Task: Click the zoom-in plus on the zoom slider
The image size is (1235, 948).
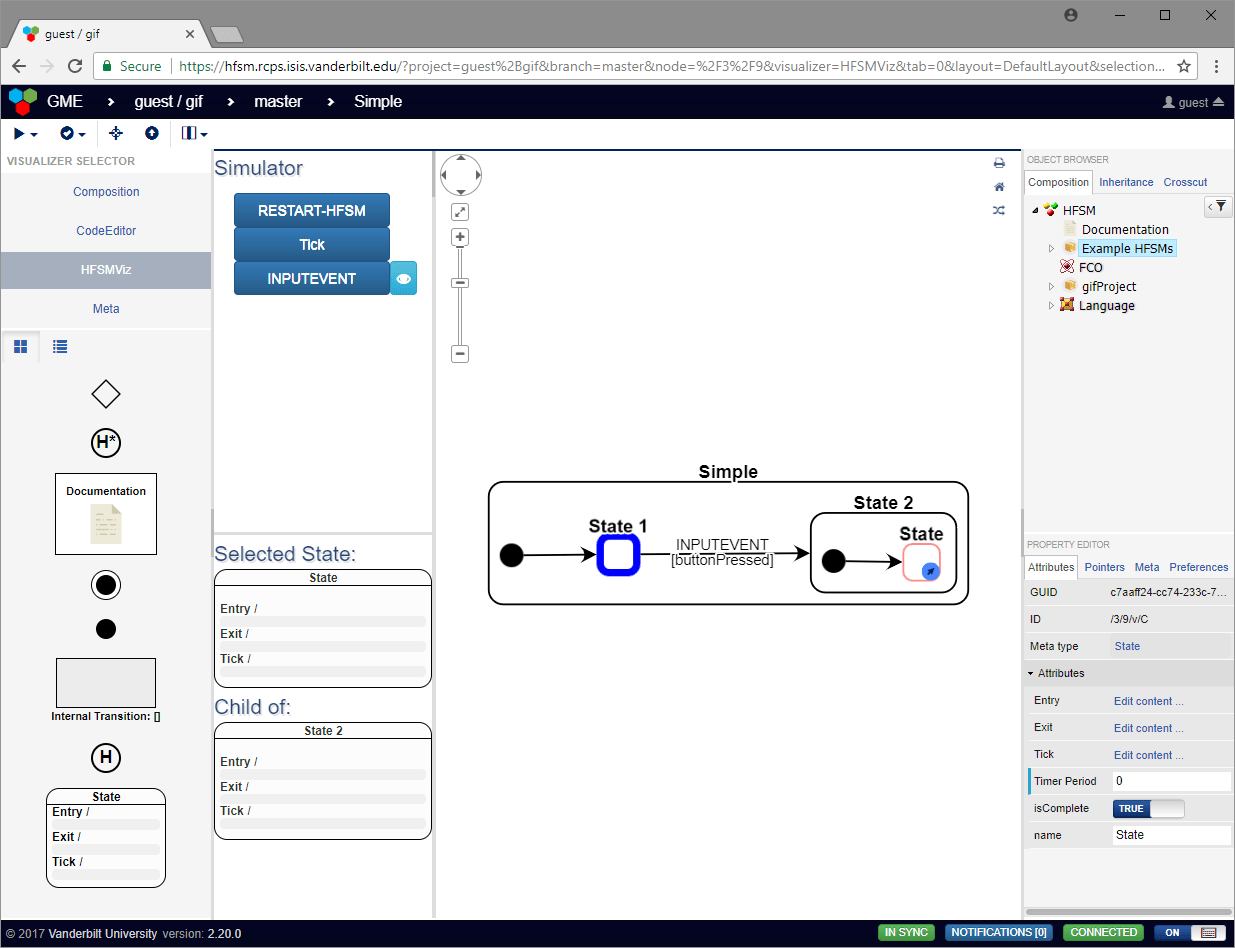Action: tap(459, 236)
